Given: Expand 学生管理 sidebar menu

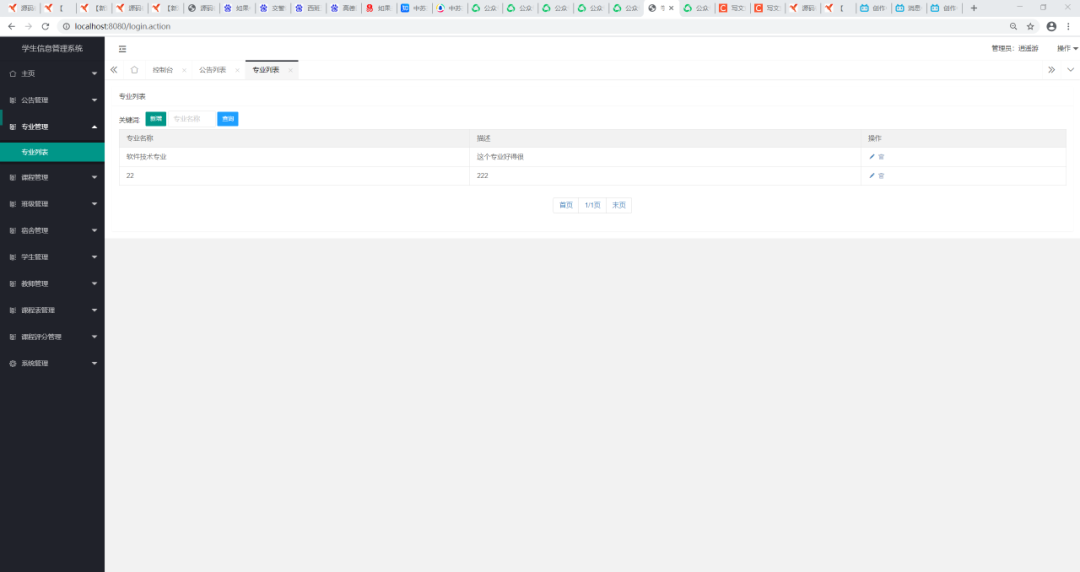Looking at the screenshot, I should 52,257.
